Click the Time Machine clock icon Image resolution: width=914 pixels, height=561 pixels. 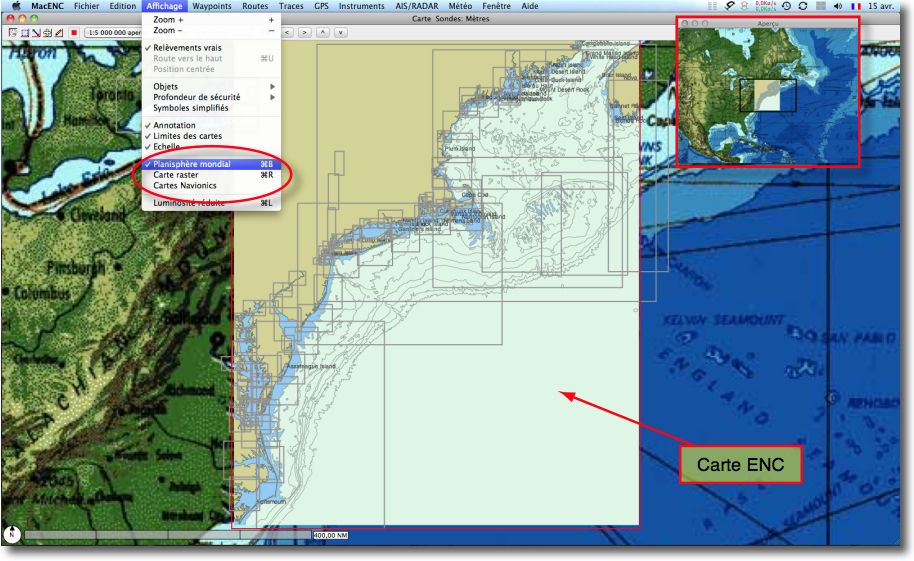coord(786,6)
